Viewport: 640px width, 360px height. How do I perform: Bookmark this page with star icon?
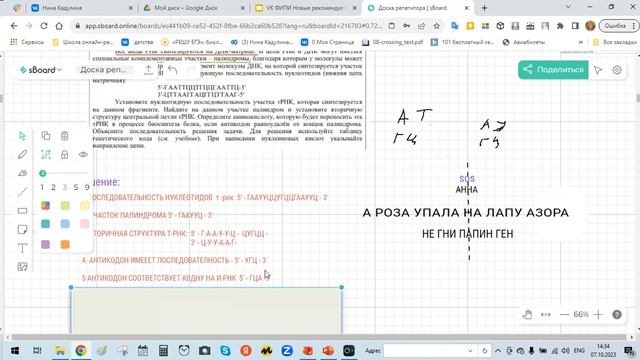coord(436,26)
